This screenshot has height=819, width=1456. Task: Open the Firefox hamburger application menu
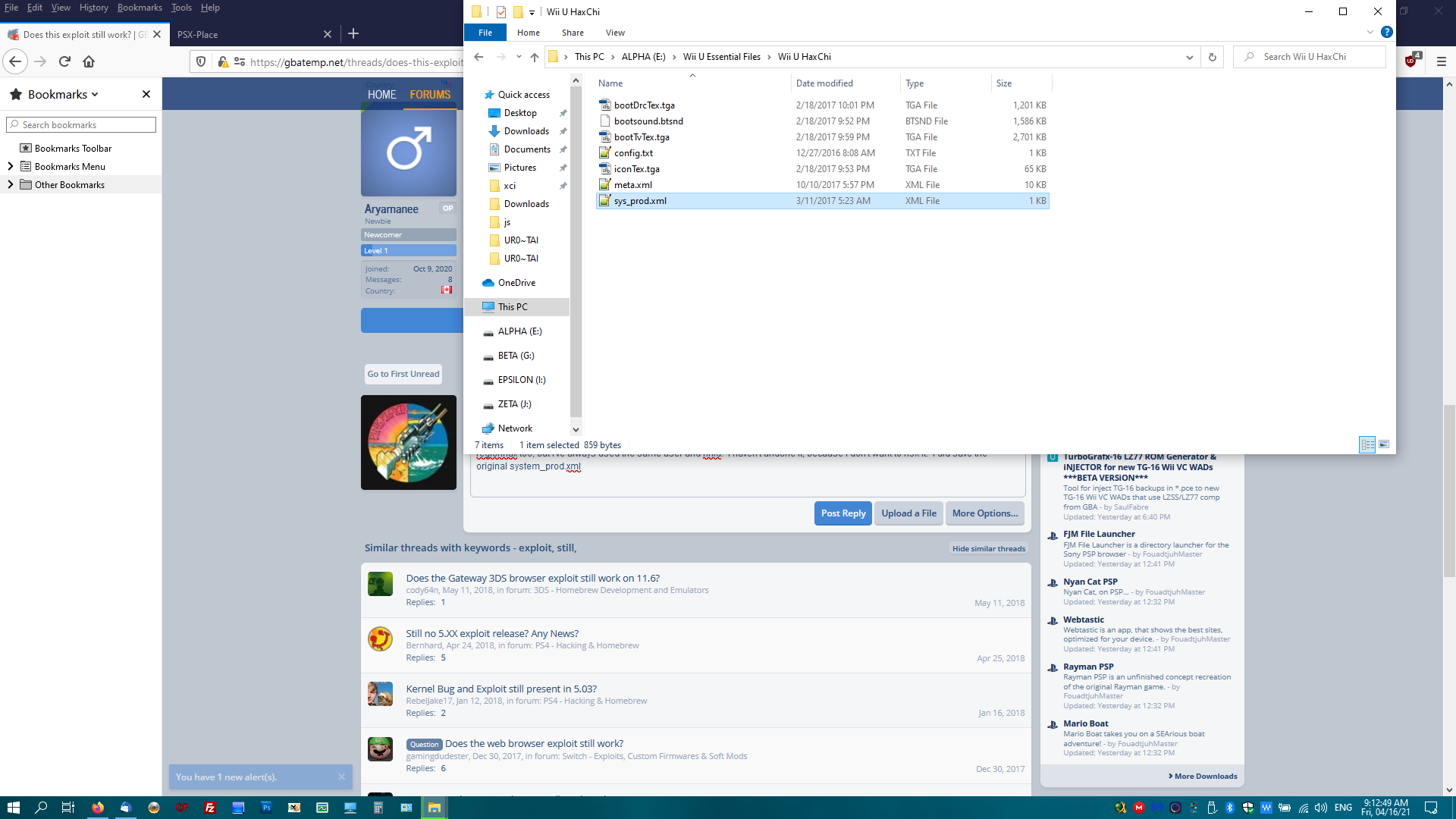1442,61
